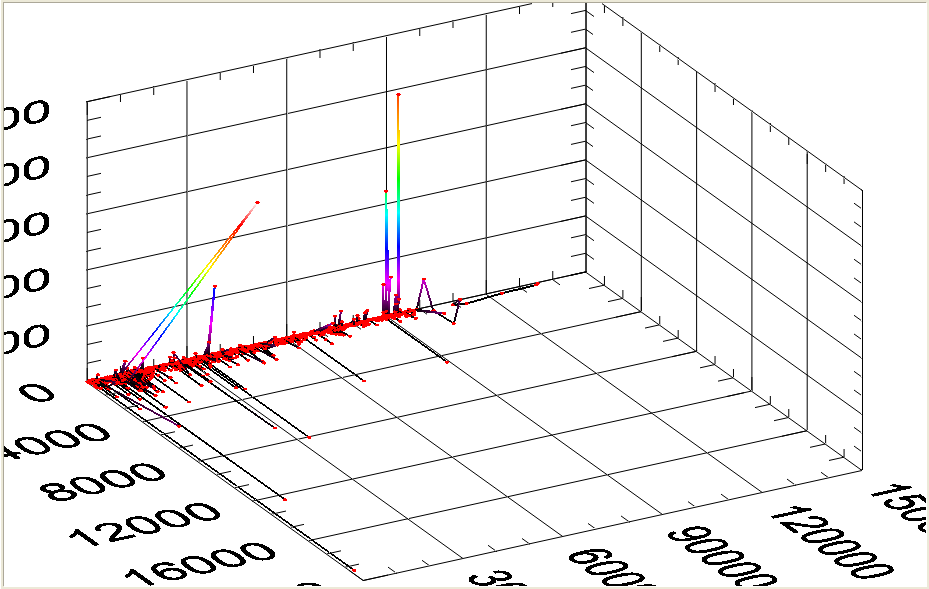The image size is (929, 589).
Task: Click the 120000 axis label
Action: [831, 541]
